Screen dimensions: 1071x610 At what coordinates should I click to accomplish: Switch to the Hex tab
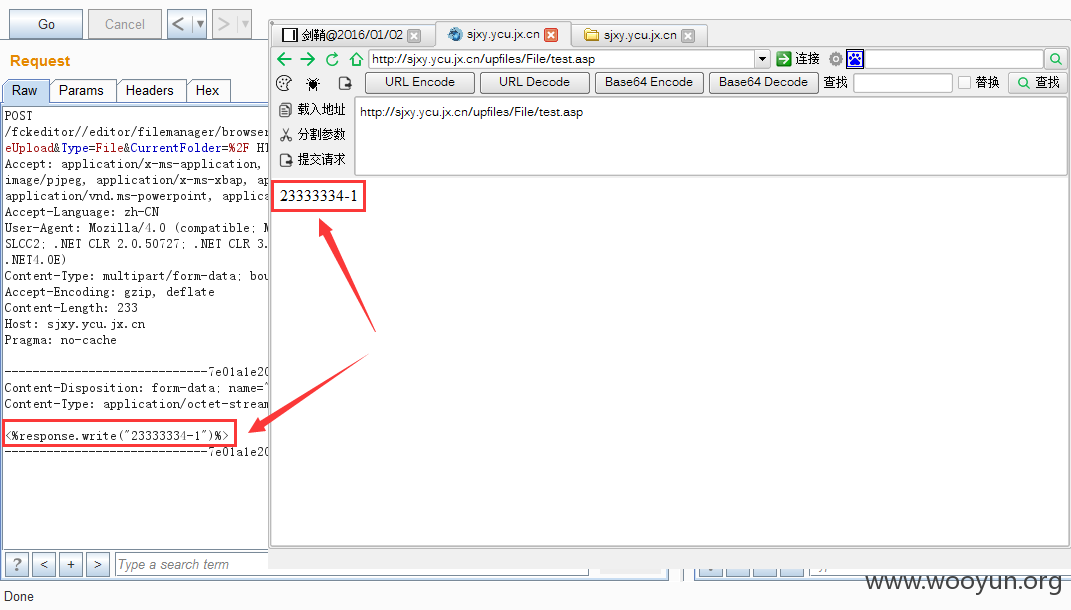point(208,91)
